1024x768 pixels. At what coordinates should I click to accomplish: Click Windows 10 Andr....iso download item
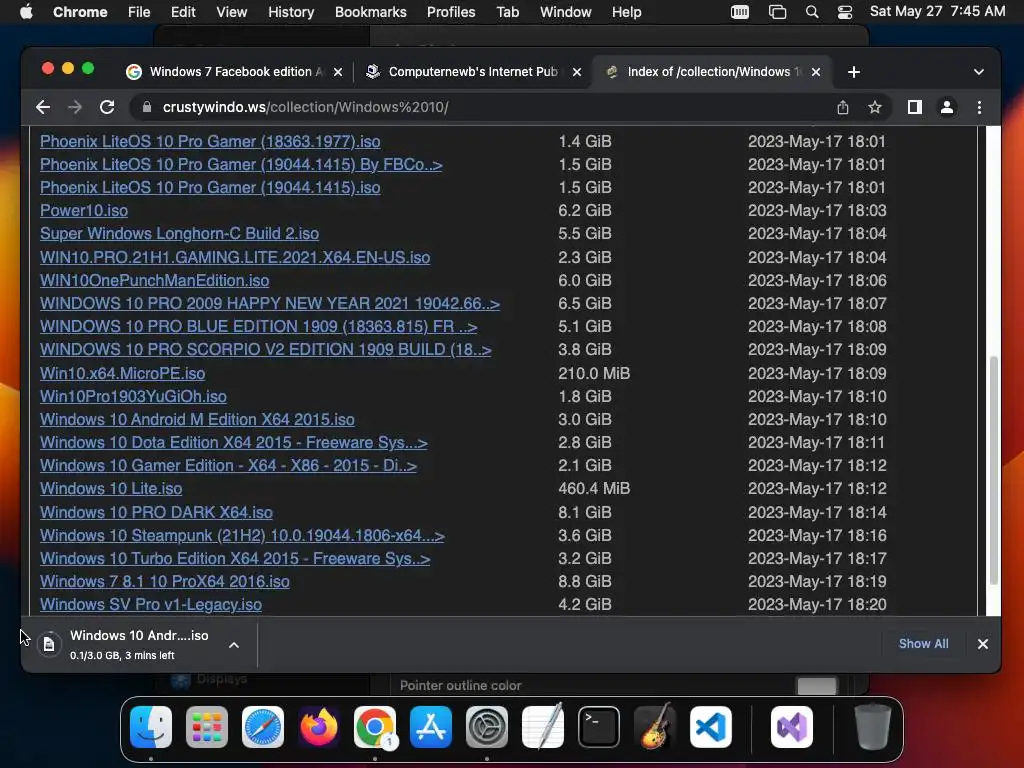coord(139,644)
